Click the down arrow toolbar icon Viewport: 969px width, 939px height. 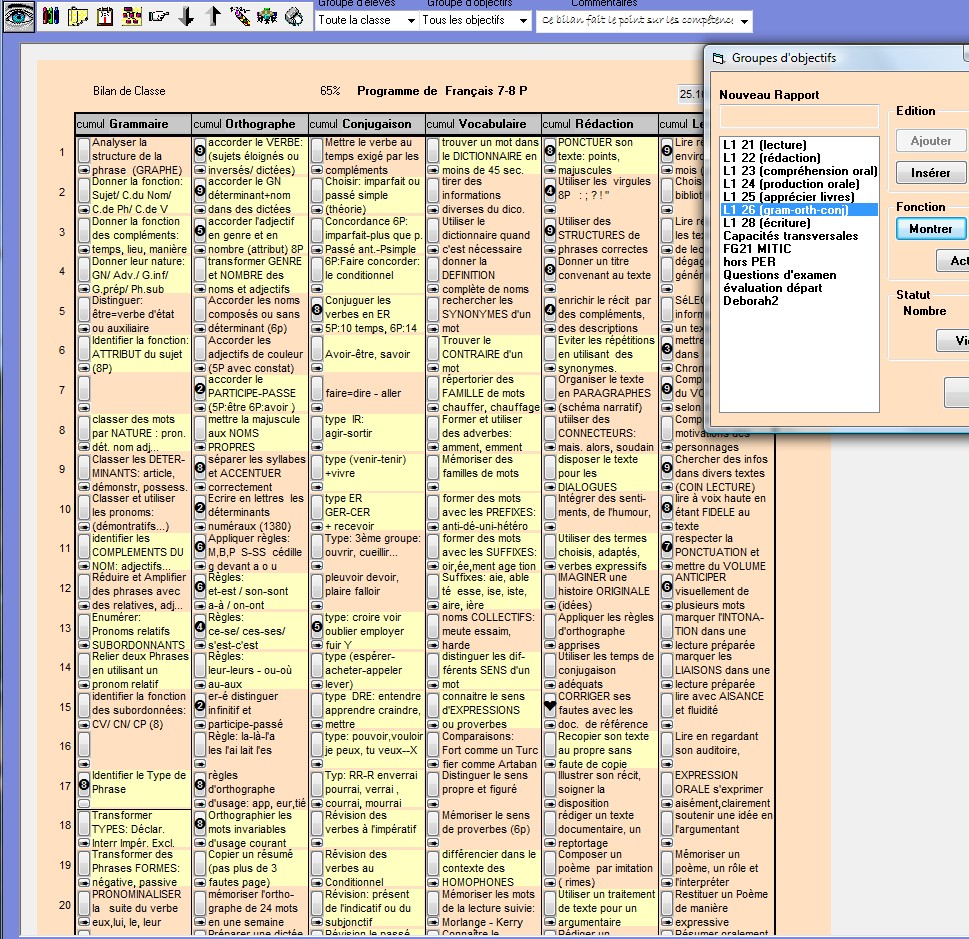(x=186, y=16)
